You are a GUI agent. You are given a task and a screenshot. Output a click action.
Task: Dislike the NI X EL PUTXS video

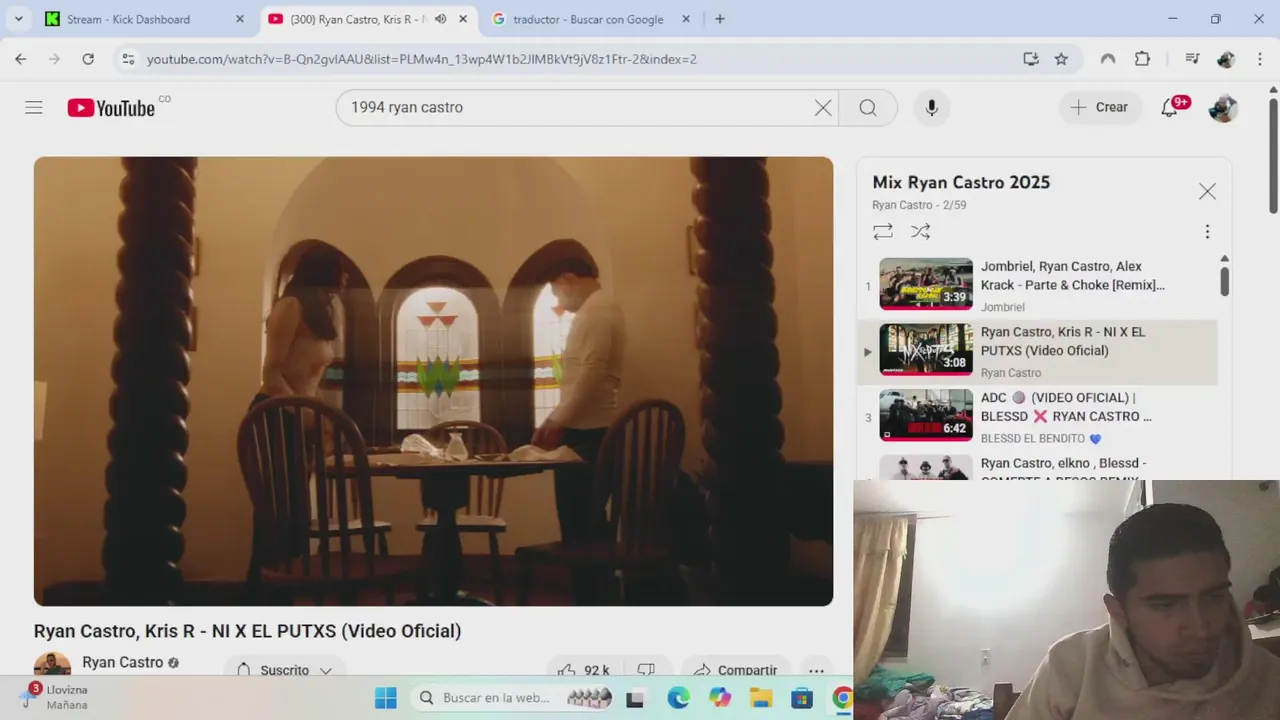[646, 670]
